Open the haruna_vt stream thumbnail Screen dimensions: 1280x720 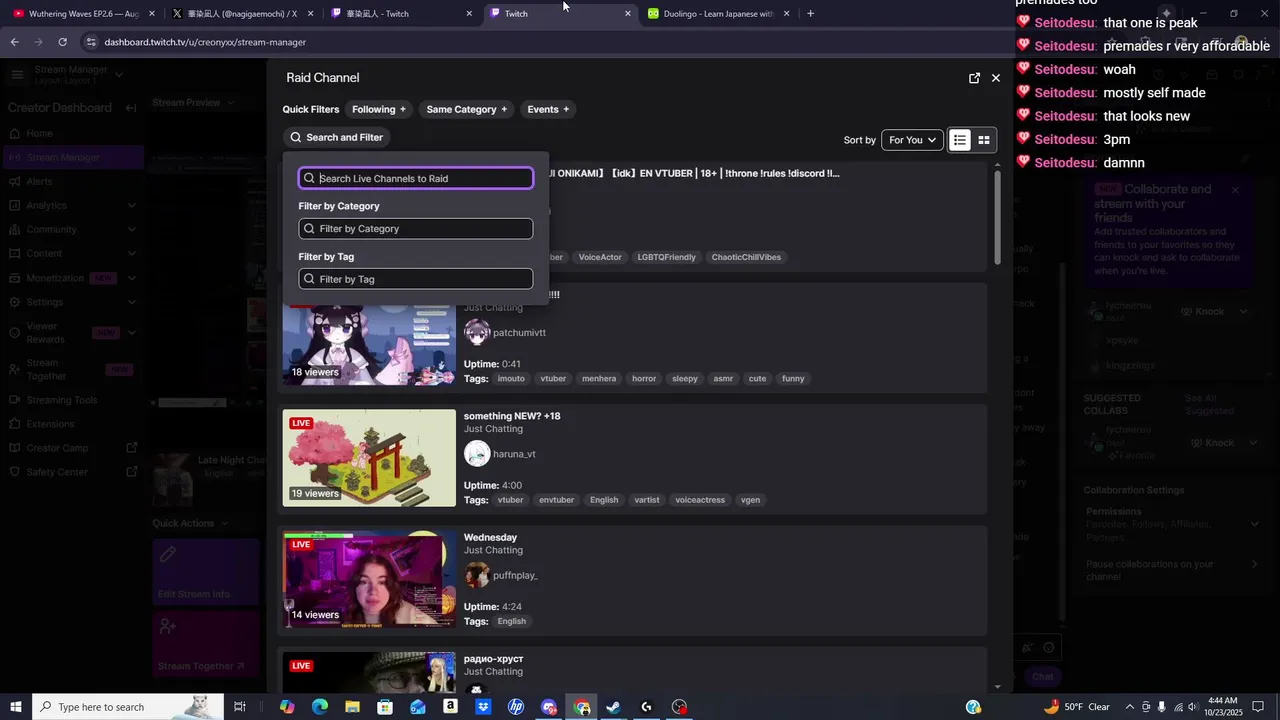point(369,457)
